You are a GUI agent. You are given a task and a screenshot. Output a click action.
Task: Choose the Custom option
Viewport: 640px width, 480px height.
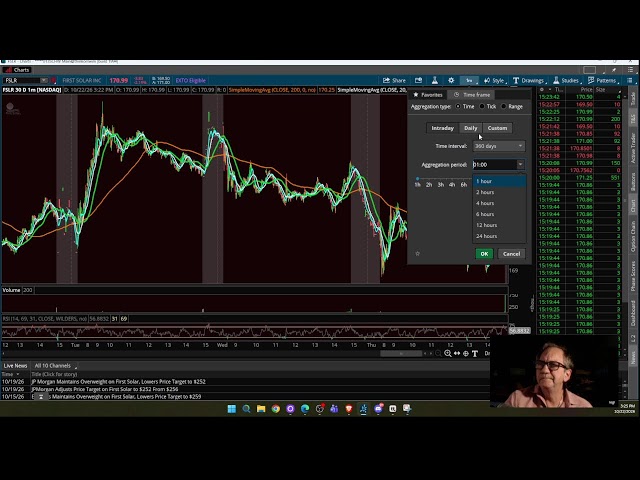(x=497, y=128)
